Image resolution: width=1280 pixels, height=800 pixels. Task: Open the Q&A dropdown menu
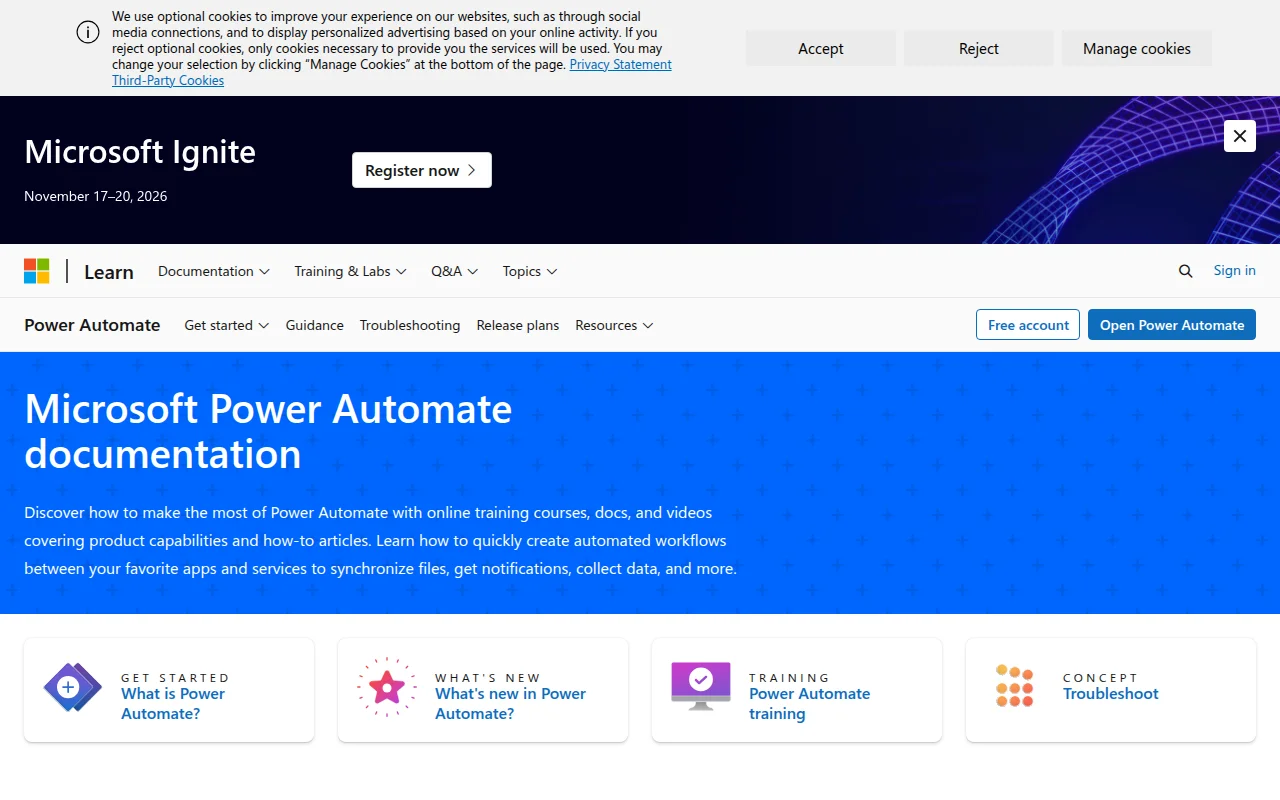pyautogui.click(x=455, y=271)
